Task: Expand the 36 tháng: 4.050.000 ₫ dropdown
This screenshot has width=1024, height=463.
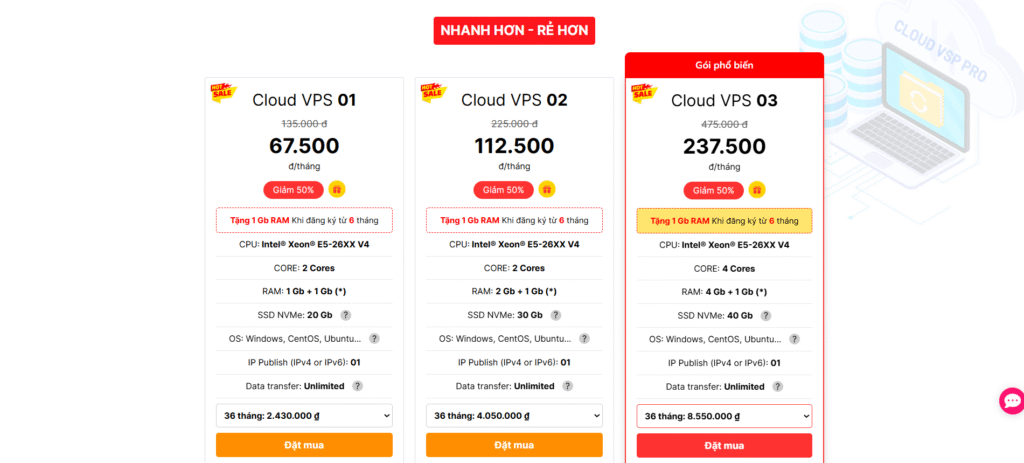Action: pos(514,416)
